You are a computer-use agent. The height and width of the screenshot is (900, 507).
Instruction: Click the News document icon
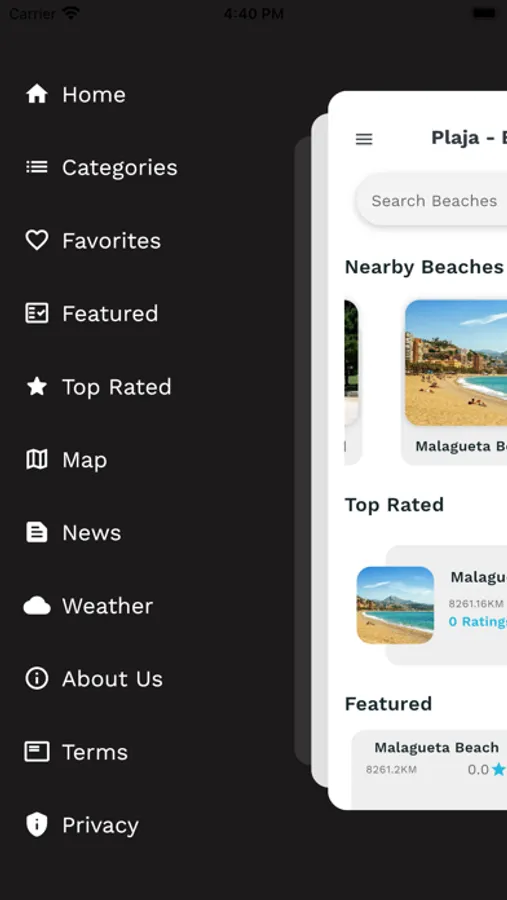click(x=37, y=532)
